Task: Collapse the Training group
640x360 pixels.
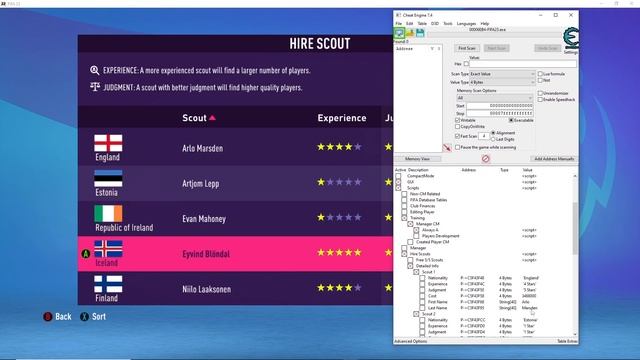Action: coord(404,218)
